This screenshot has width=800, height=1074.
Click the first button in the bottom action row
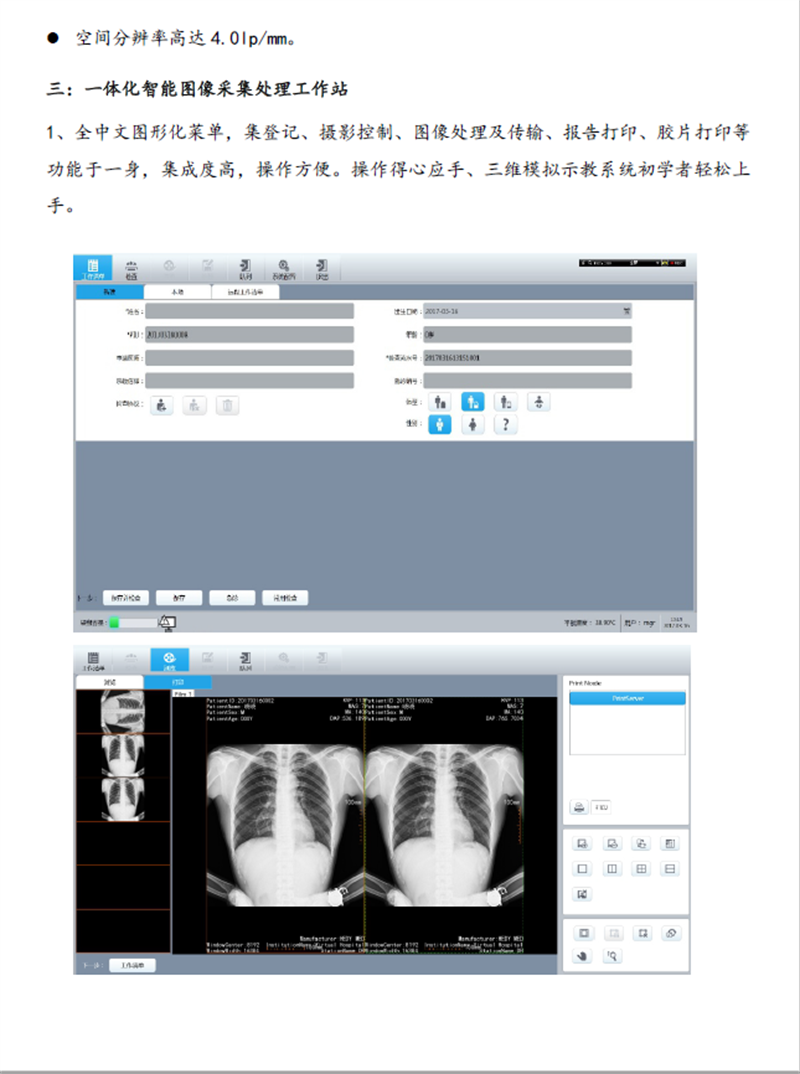(x=126, y=597)
